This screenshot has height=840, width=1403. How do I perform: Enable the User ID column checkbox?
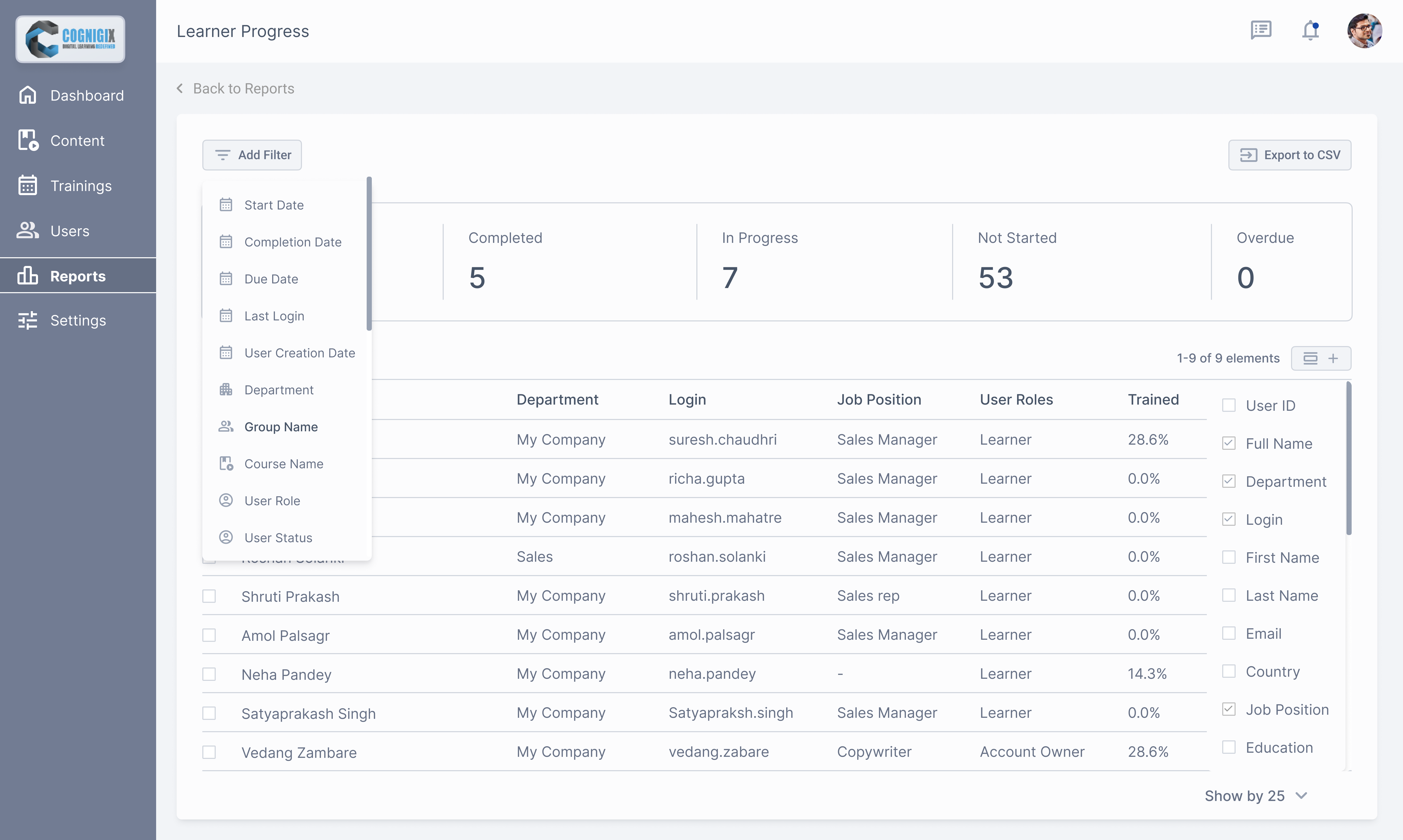1229,405
